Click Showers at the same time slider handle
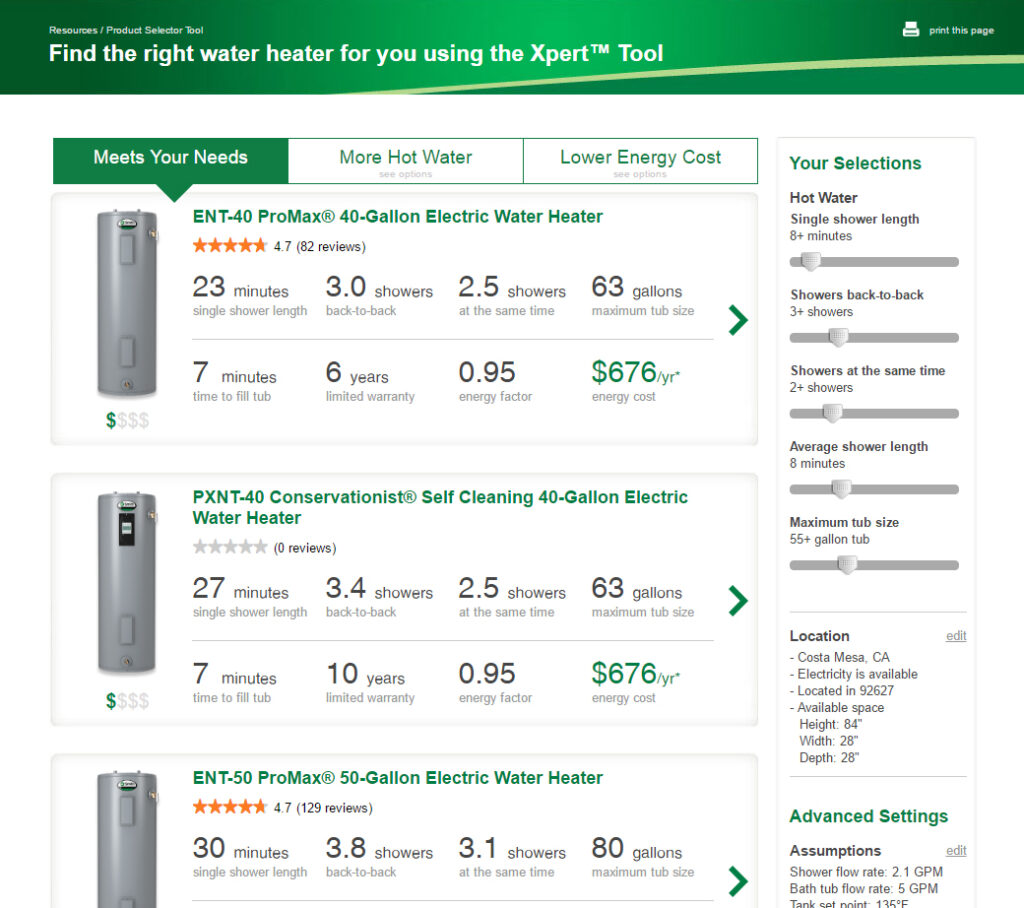 (833, 413)
